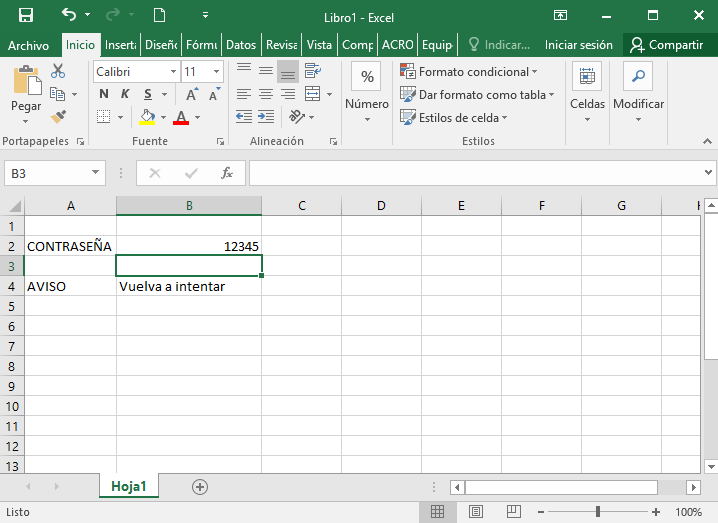Click Iniciar sesión link
This screenshot has width=718, height=523.
pos(578,45)
